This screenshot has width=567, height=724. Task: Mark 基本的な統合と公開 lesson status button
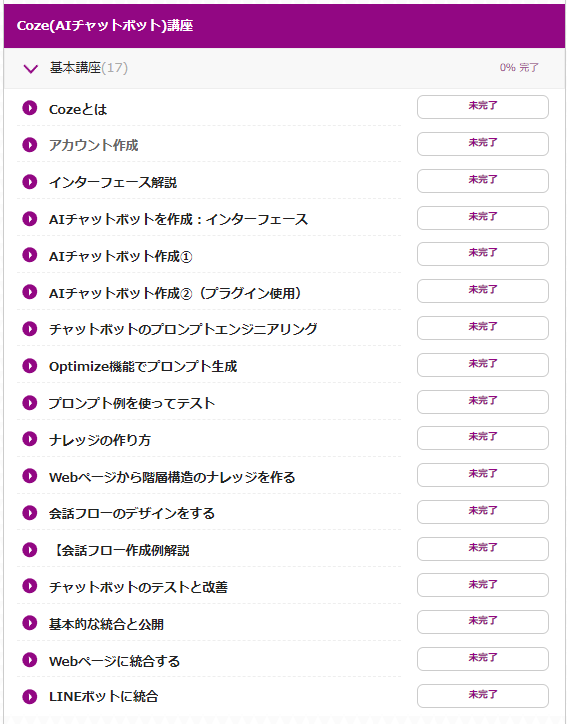click(x=483, y=622)
